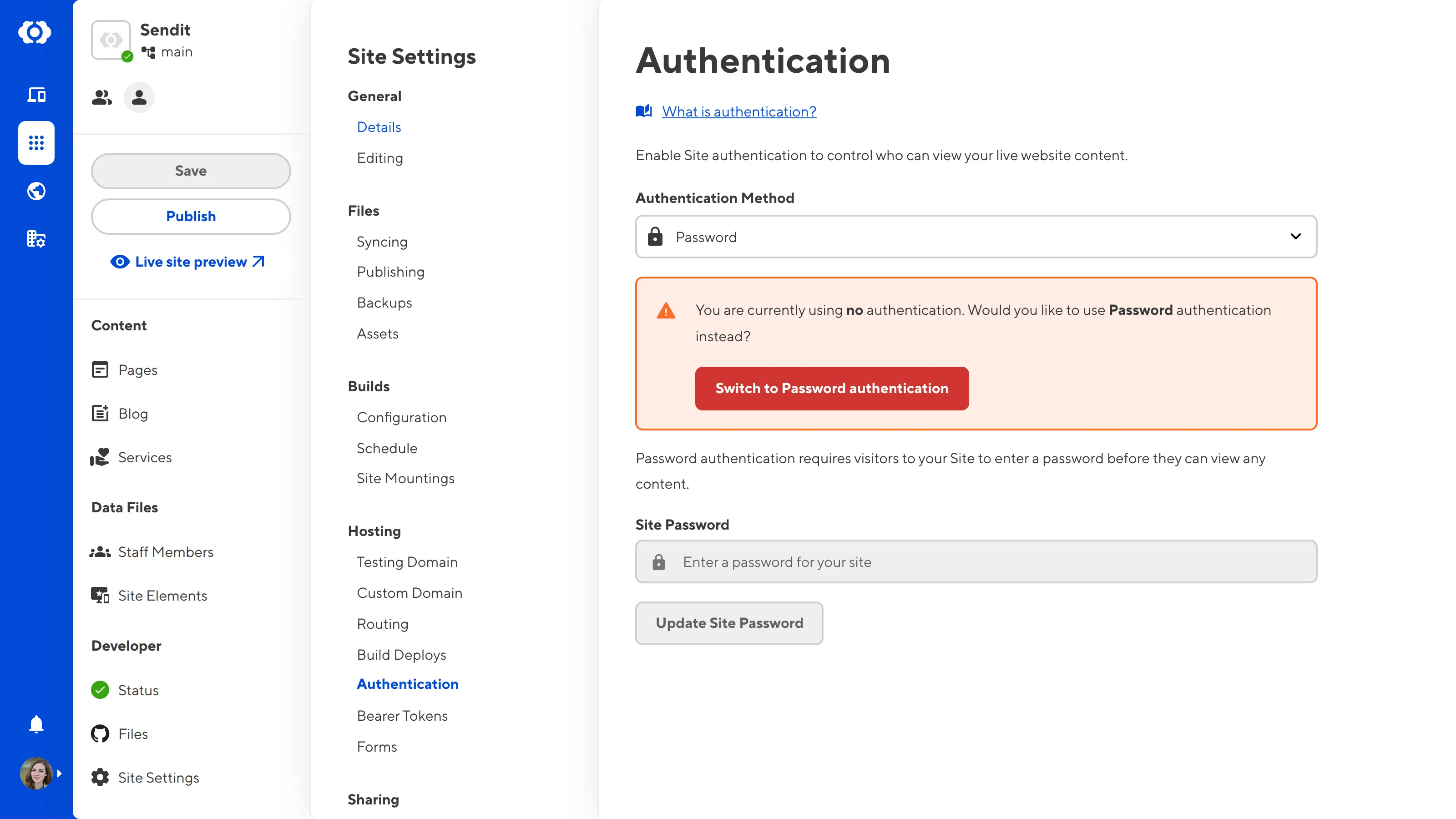Viewport: 1456px width, 819px height.
Task: Click Switch to Password authentication button
Action: point(831,388)
